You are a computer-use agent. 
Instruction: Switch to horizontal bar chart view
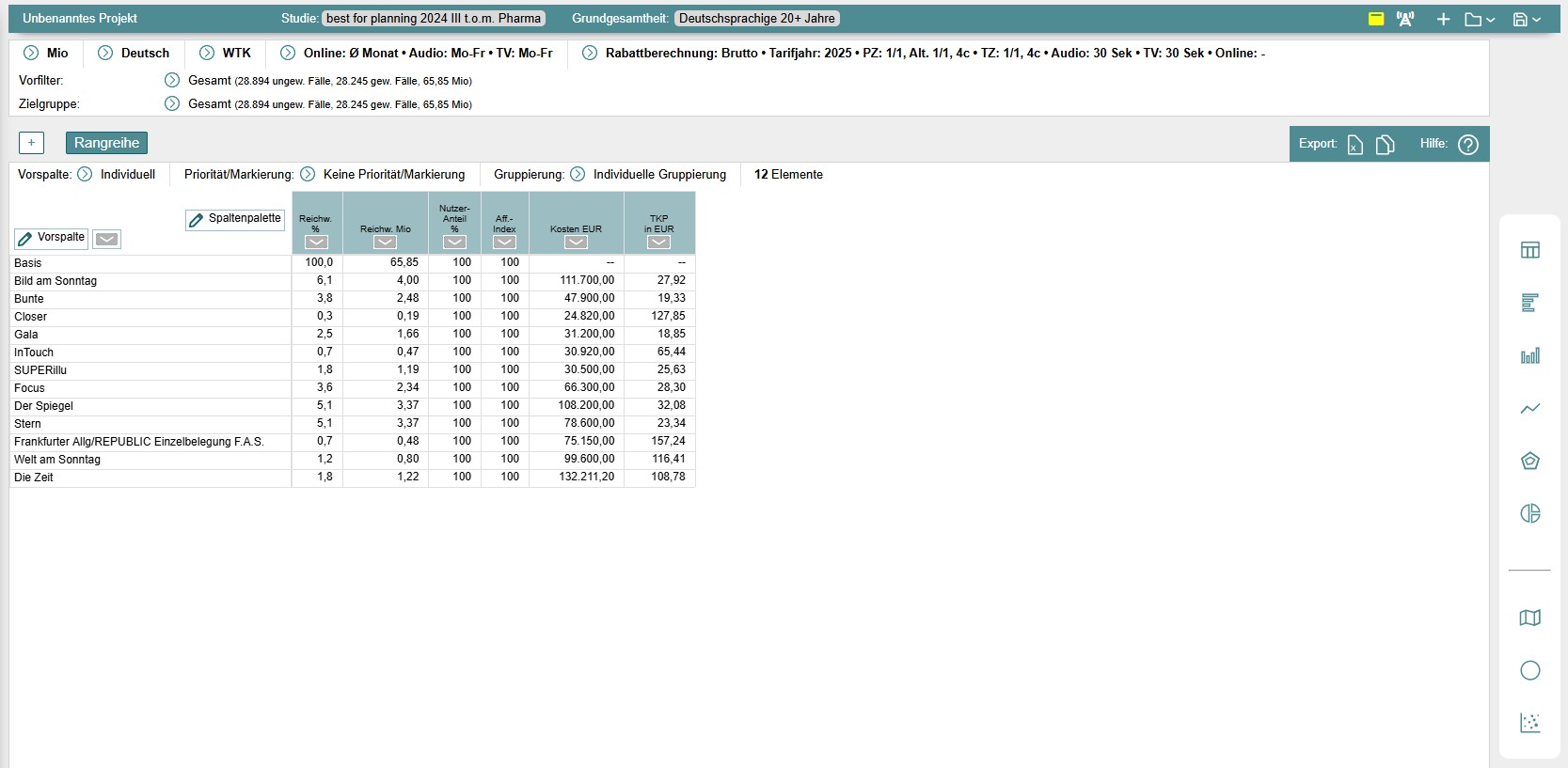point(1529,303)
